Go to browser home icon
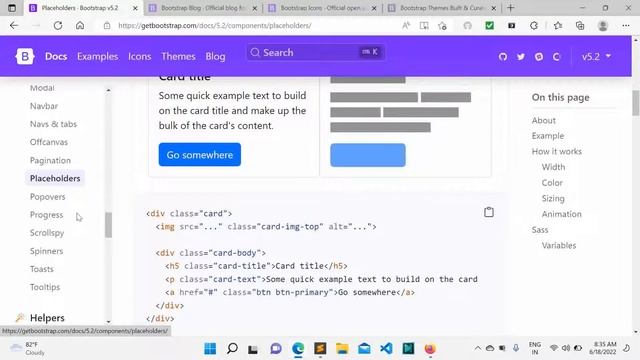640x360 pixels. [80, 25]
